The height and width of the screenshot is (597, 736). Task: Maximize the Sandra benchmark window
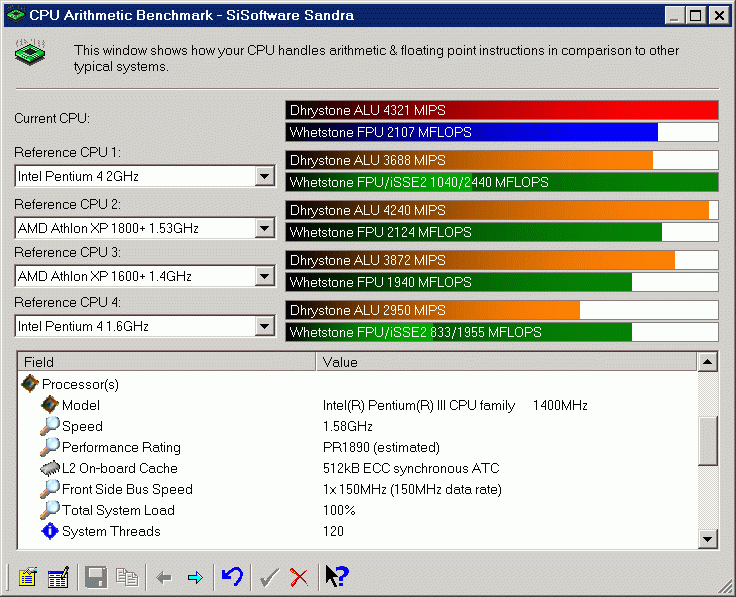tap(696, 15)
